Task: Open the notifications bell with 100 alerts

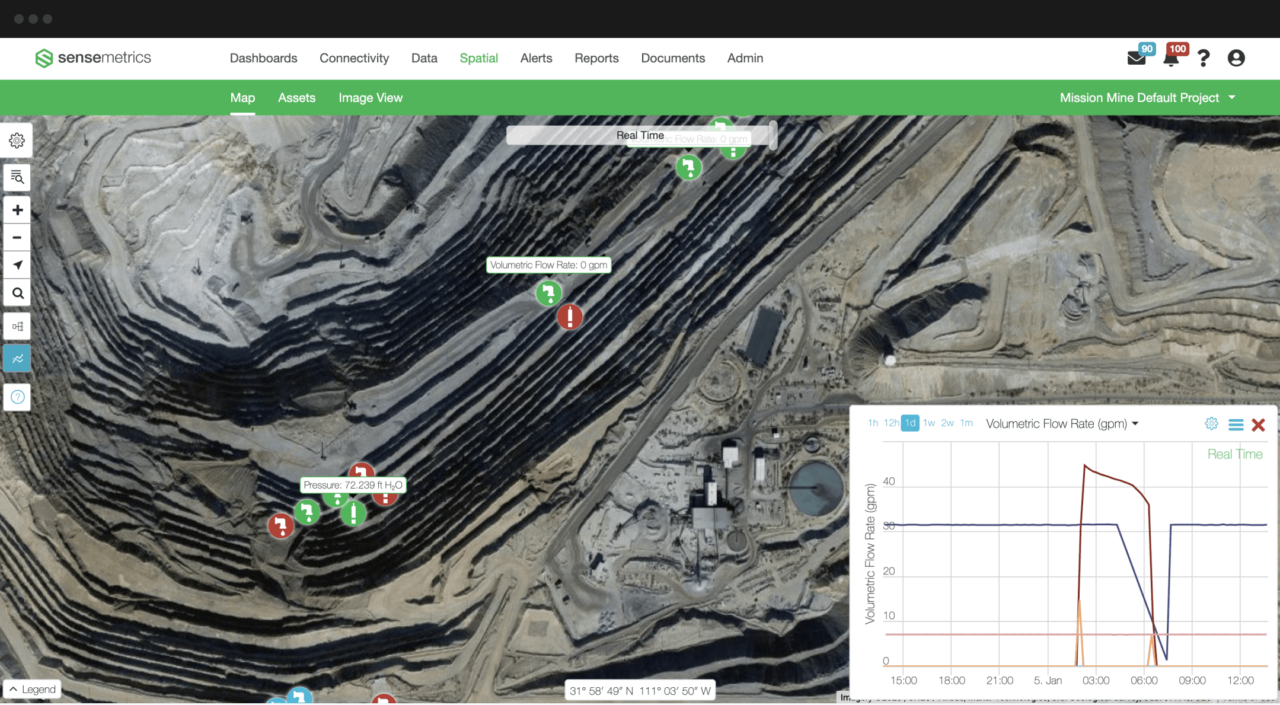Action: [1170, 58]
